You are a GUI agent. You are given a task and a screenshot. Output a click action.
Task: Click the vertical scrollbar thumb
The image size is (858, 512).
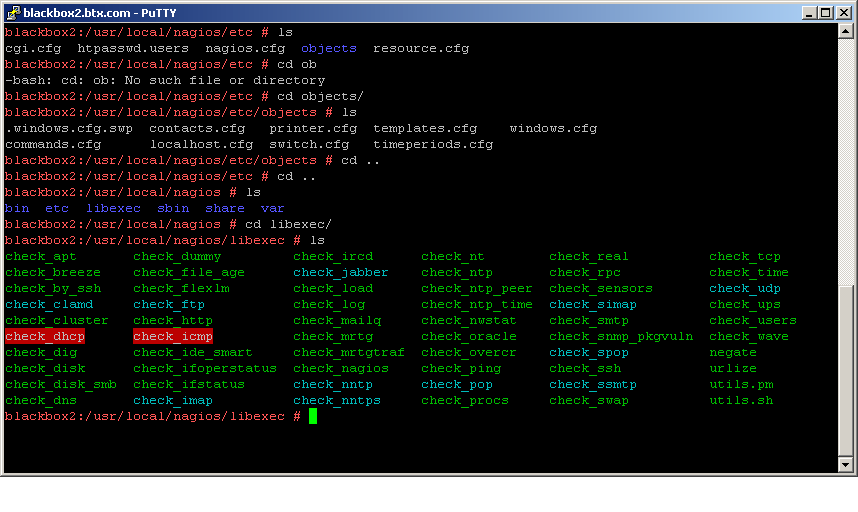(845, 370)
